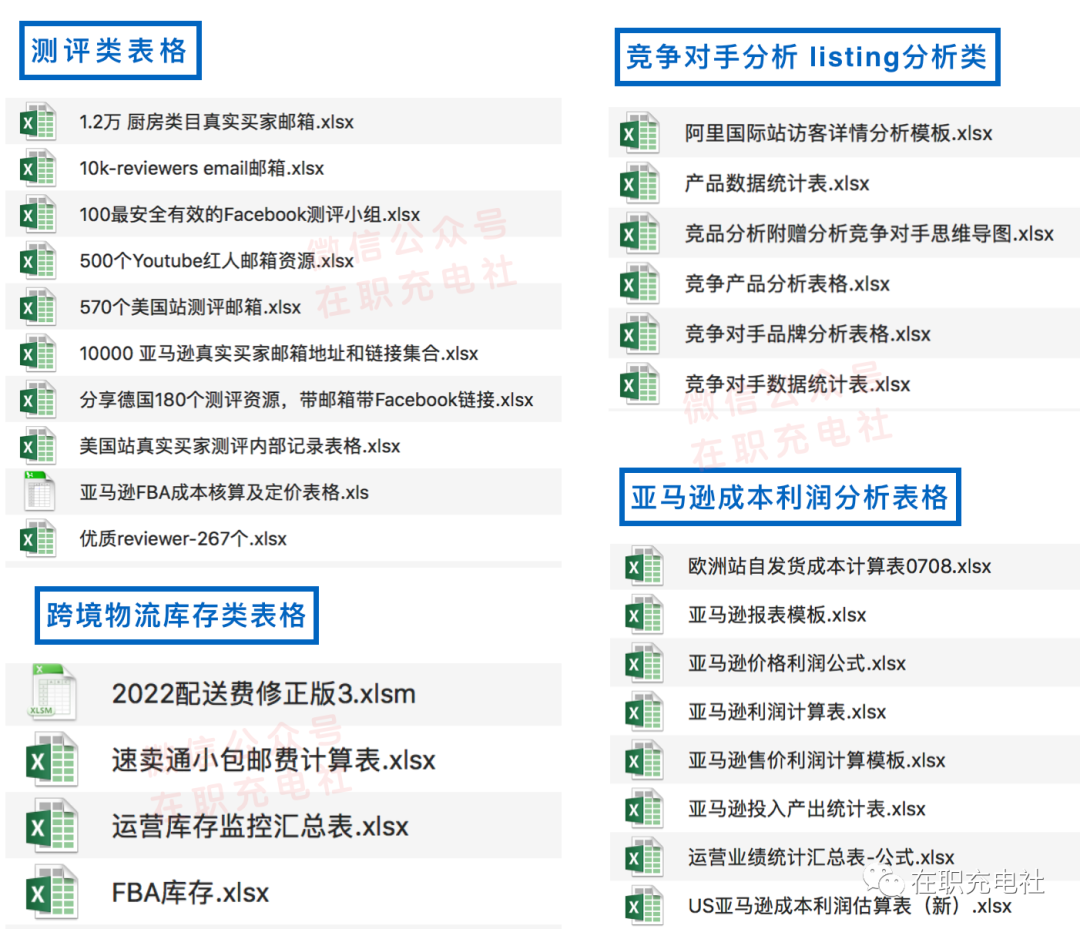Select file name 亚马逊售价利润计算模板.xlsx

[817, 760]
